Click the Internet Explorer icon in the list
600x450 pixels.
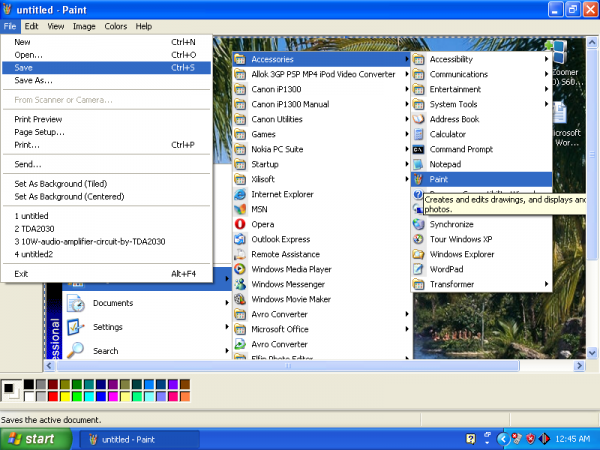pyautogui.click(x=240, y=194)
